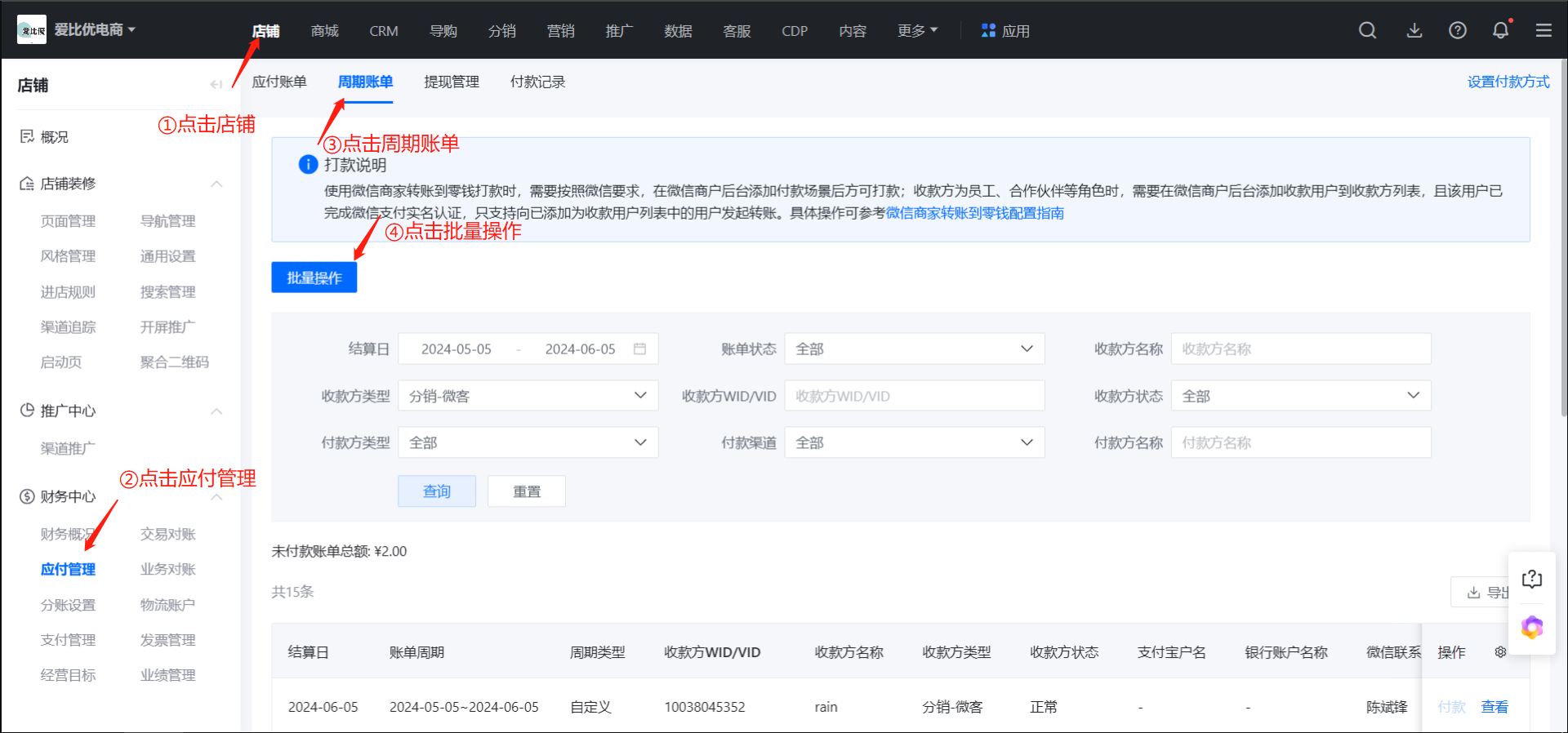Open 应付管理 in the sidebar
The height and width of the screenshot is (733, 1568).
click(x=68, y=569)
